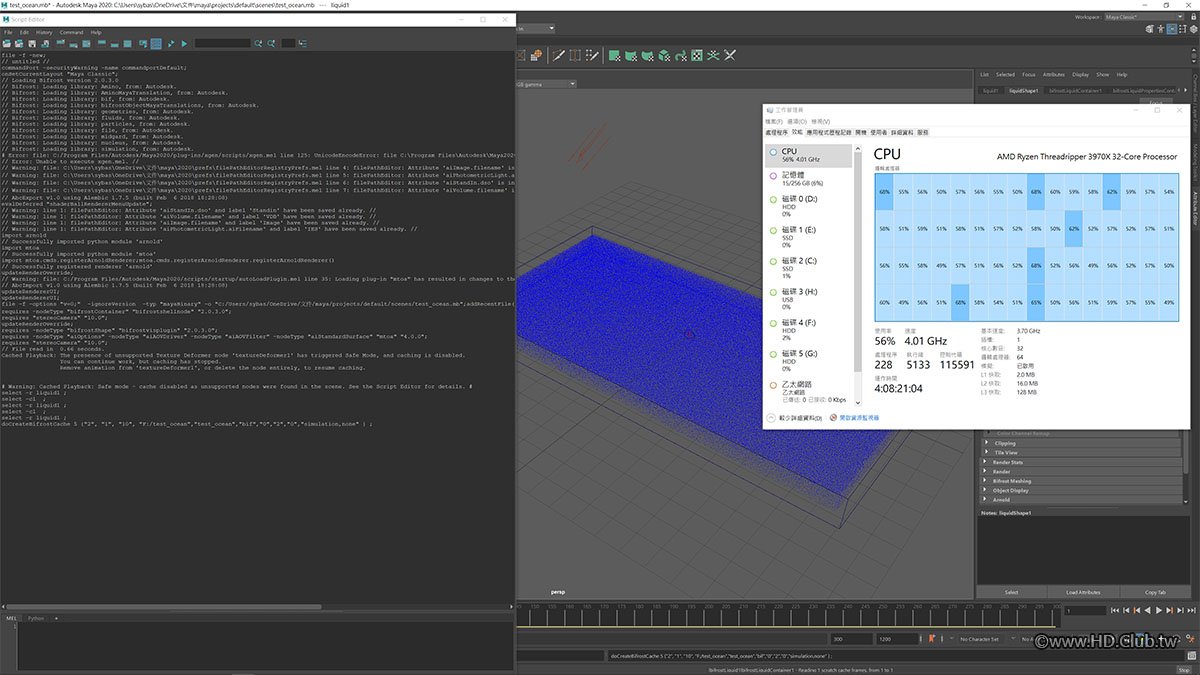Click play forwards in playback controls
Image resolution: width=1200 pixels, height=675 pixels.
[1159, 610]
